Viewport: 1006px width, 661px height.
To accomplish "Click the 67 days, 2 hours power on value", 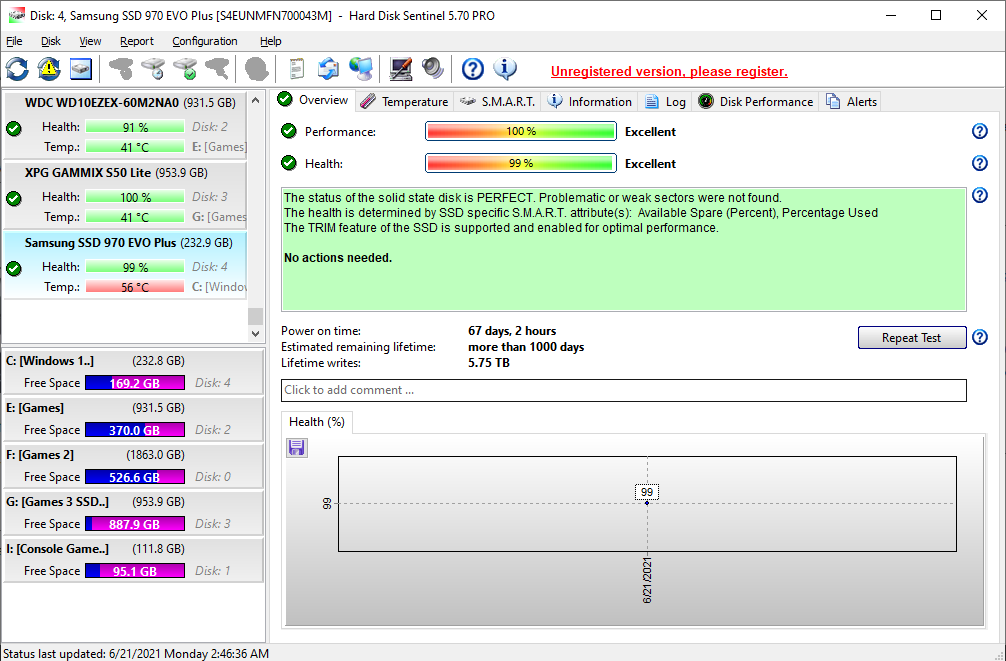I will coord(512,330).
